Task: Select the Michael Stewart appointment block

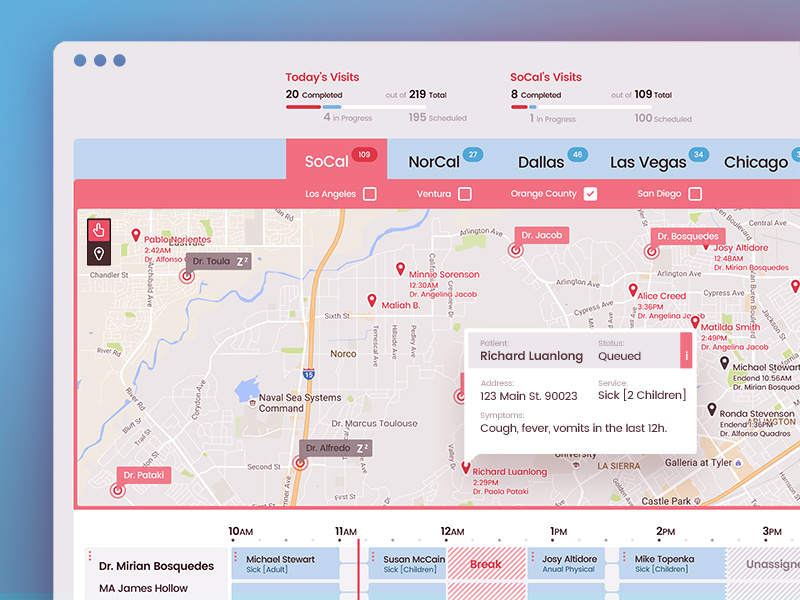Action: pos(286,563)
